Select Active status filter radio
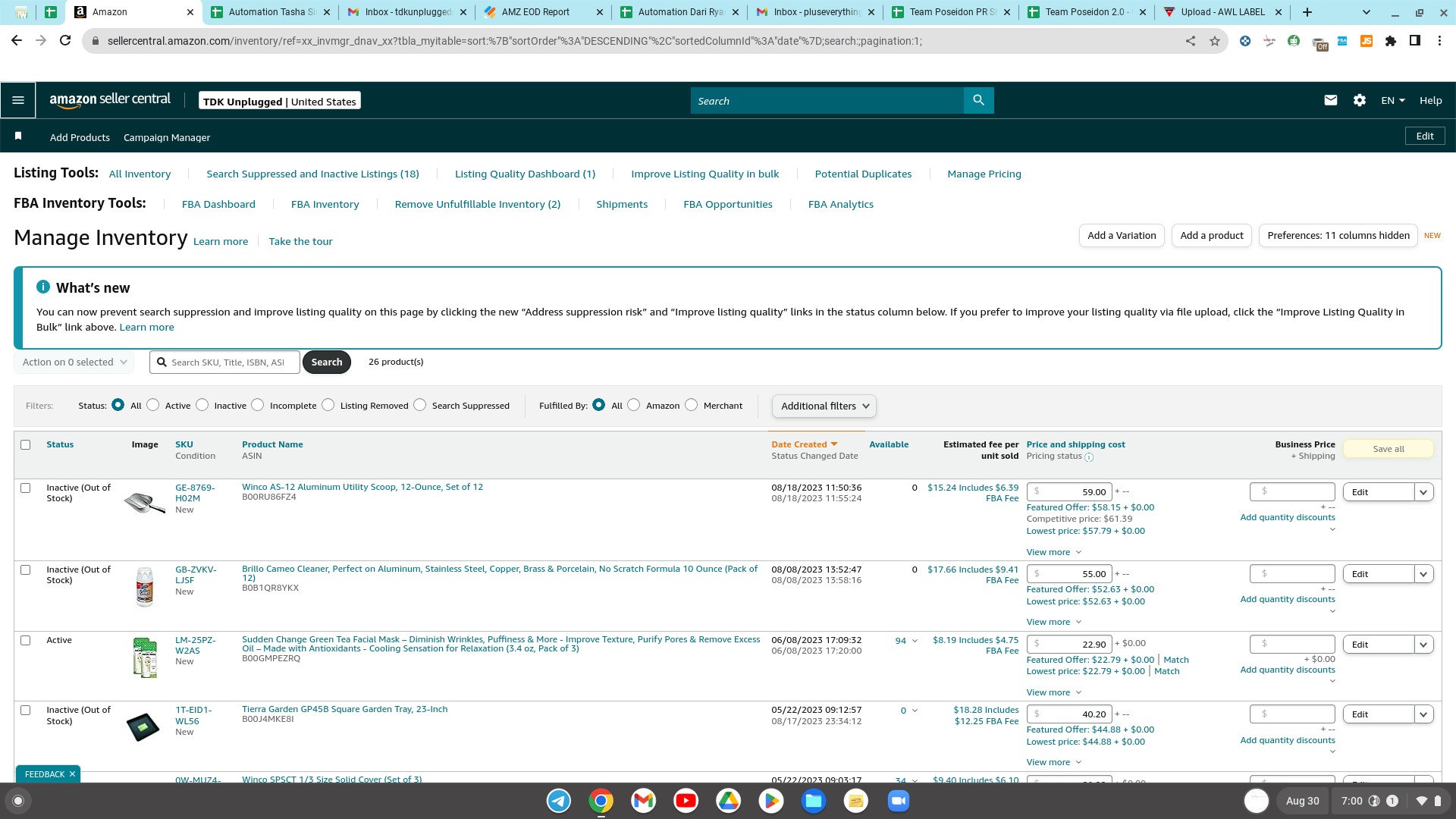The width and height of the screenshot is (1456, 819). pyautogui.click(x=153, y=405)
